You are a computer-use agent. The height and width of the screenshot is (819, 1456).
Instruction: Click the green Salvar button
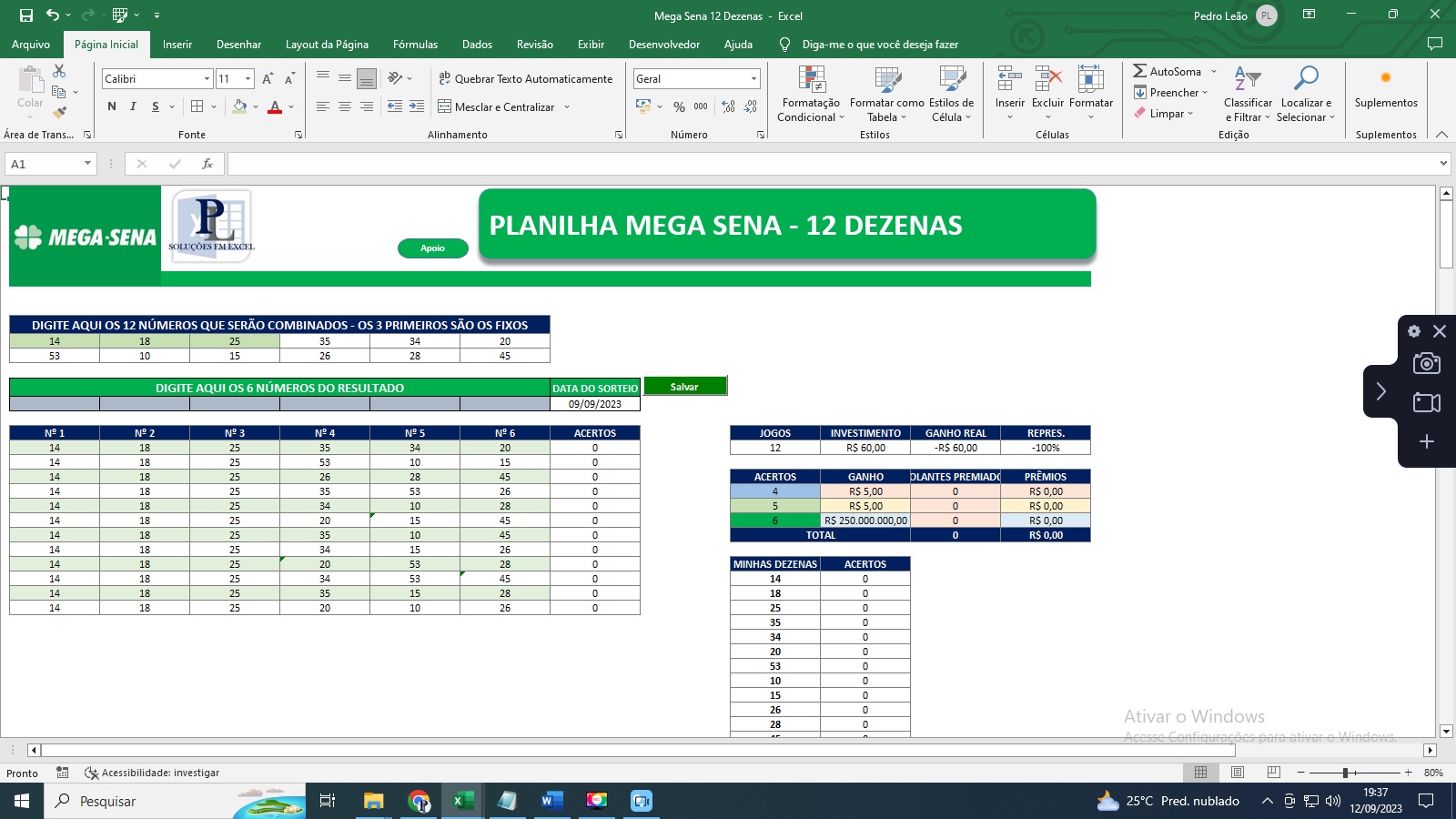pos(684,387)
